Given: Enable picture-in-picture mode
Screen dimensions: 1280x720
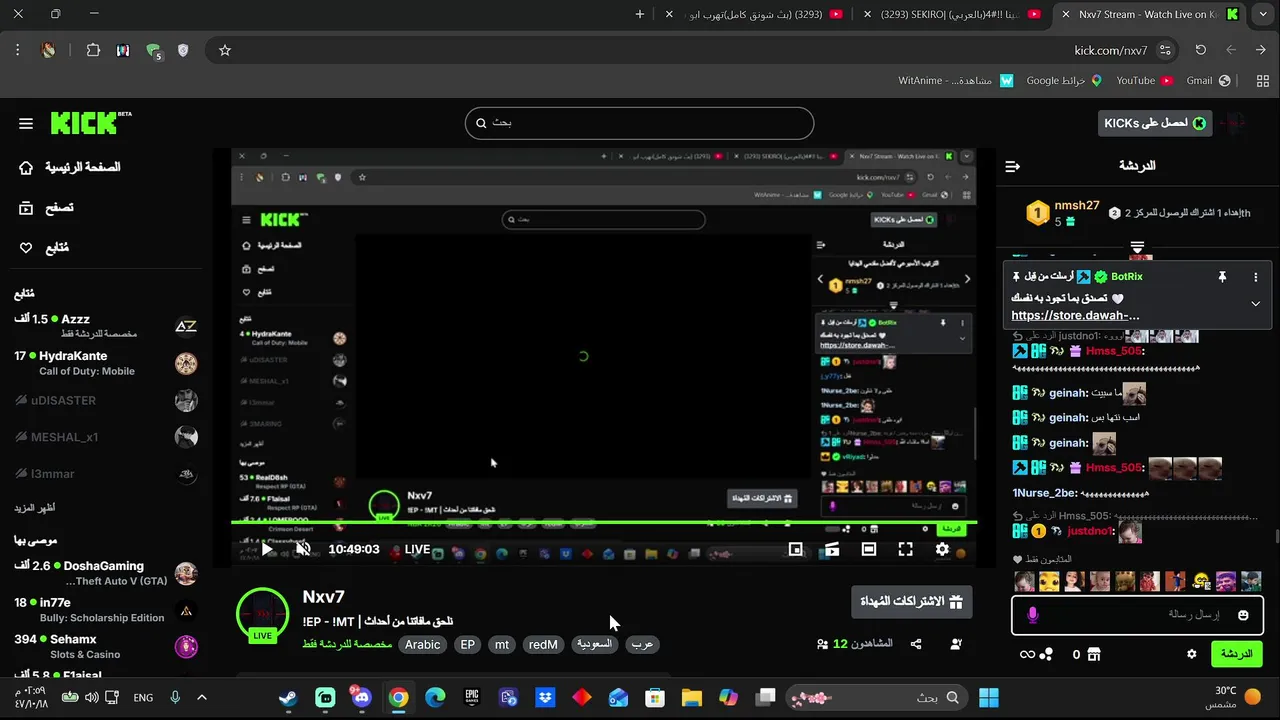Looking at the screenshot, I should point(796,549).
